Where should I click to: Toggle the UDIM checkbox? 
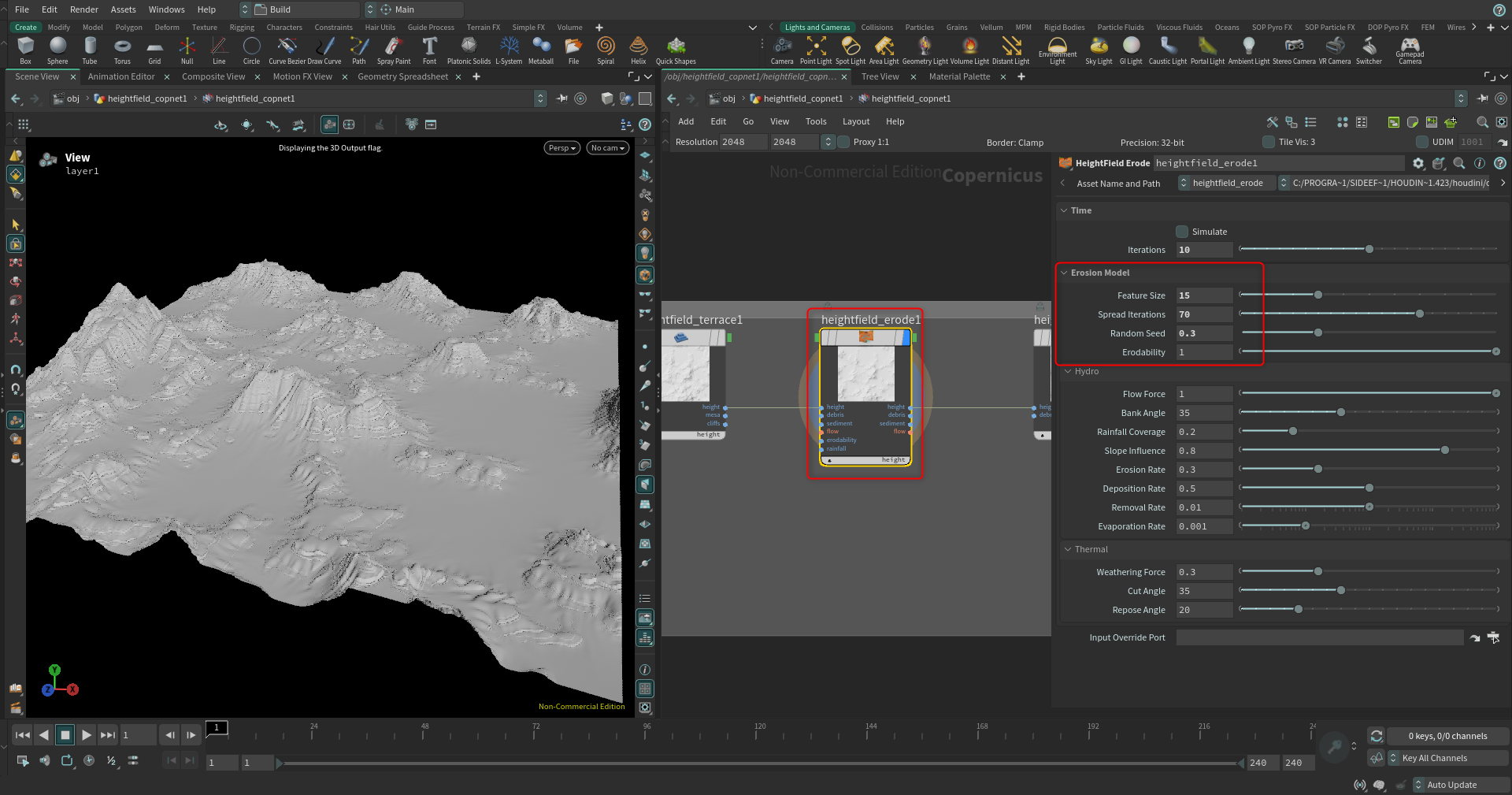(x=1422, y=142)
